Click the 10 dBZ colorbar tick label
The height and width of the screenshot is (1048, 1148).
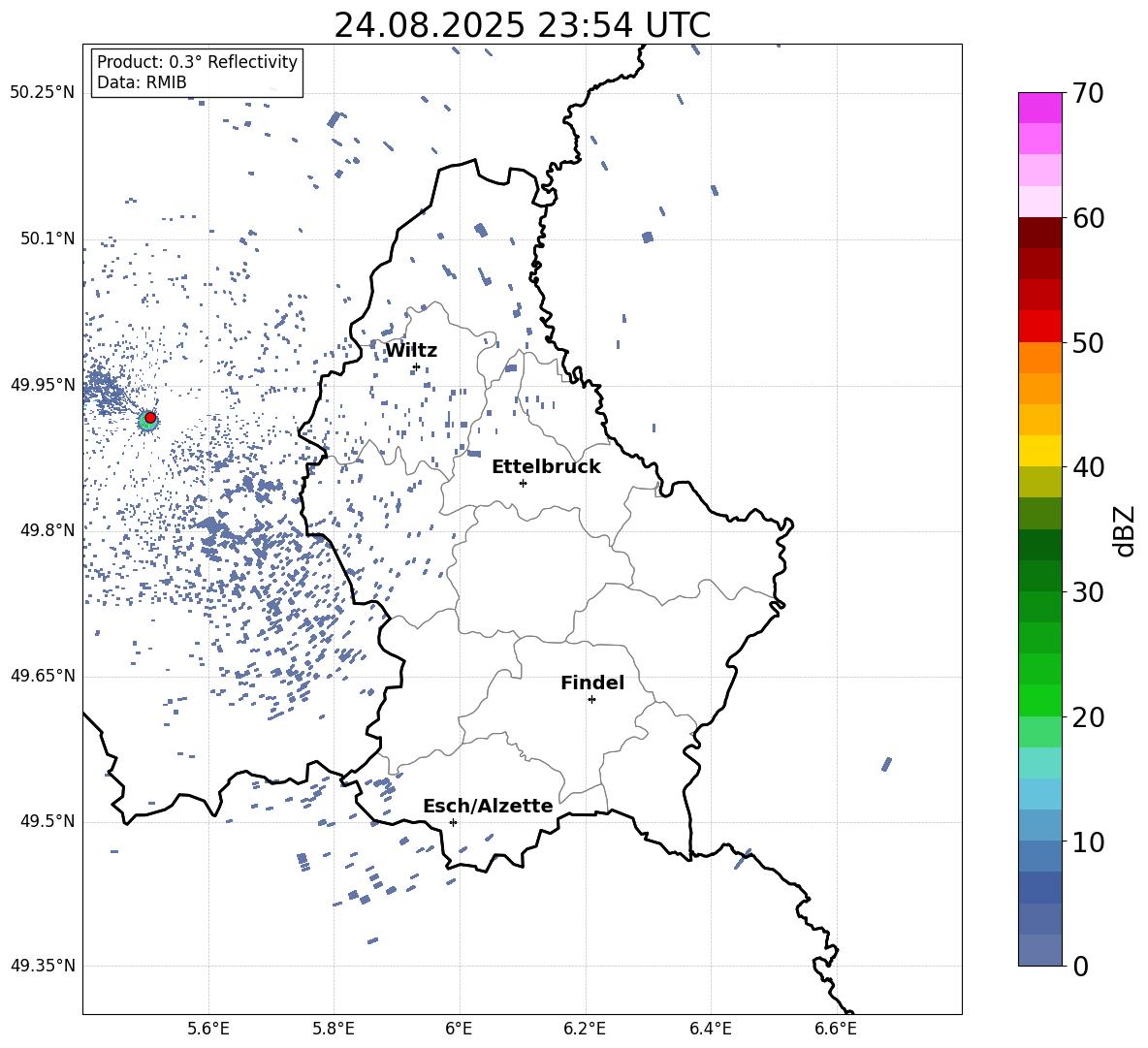pyautogui.click(x=1088, y=842)
